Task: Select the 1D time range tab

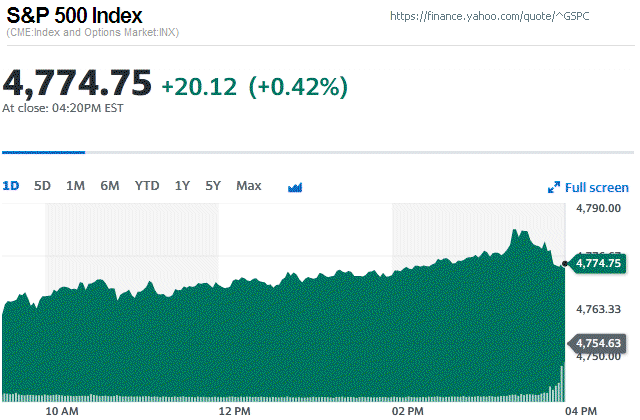Action: [11, 186]
